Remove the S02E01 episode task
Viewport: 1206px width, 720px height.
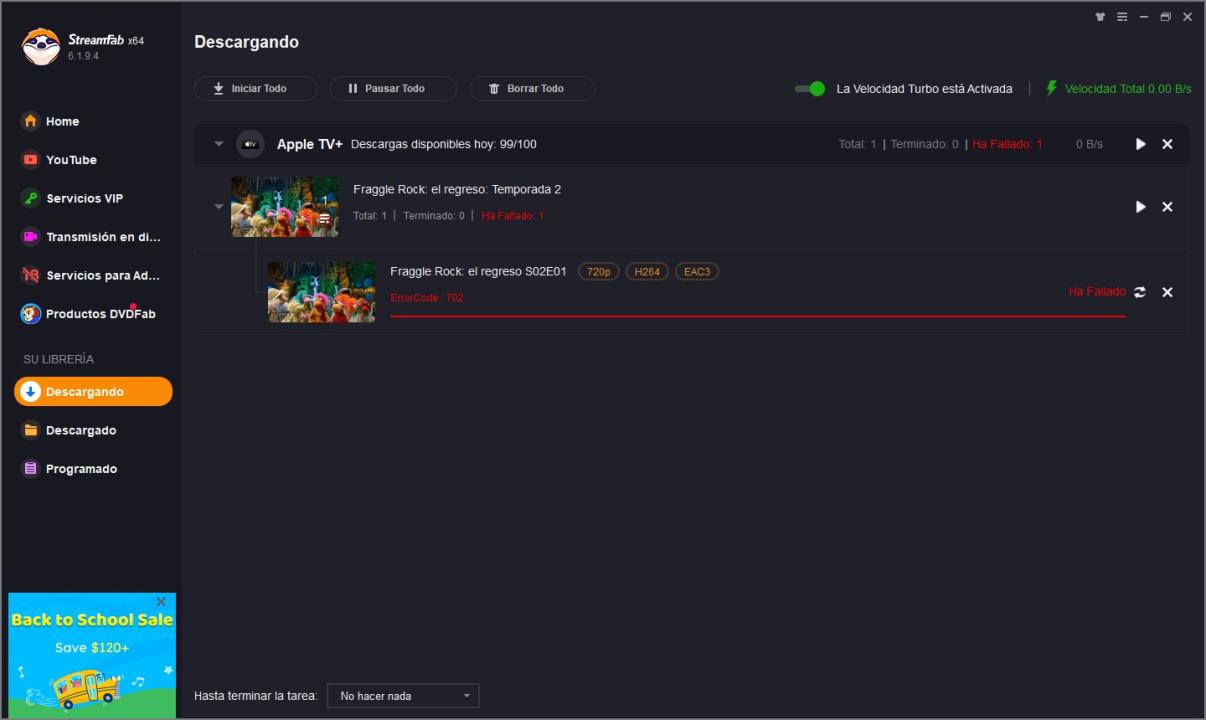[1167, 292]
